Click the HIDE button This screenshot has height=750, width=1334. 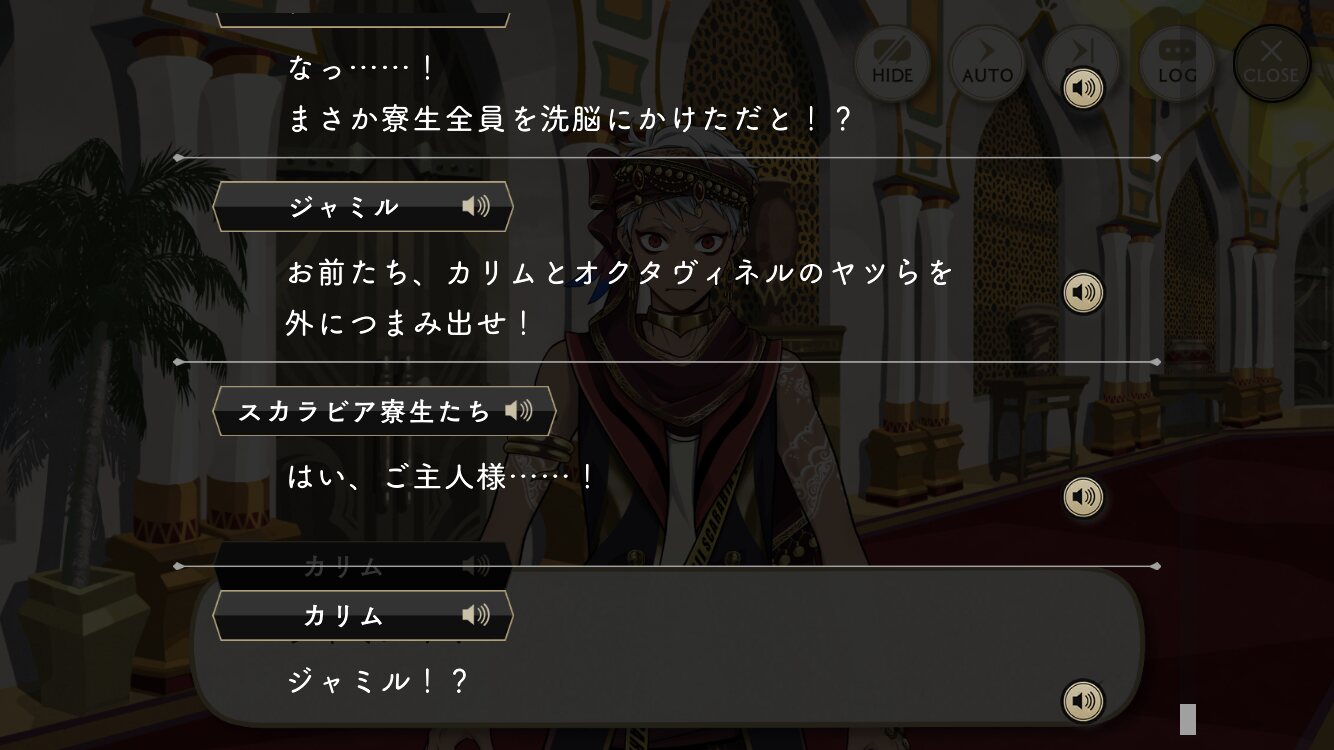point(891,63)
